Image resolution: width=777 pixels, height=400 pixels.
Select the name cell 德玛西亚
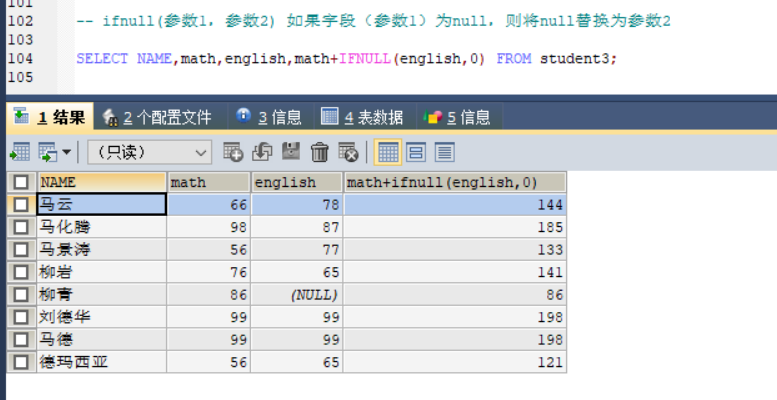[x=102, y=362]
